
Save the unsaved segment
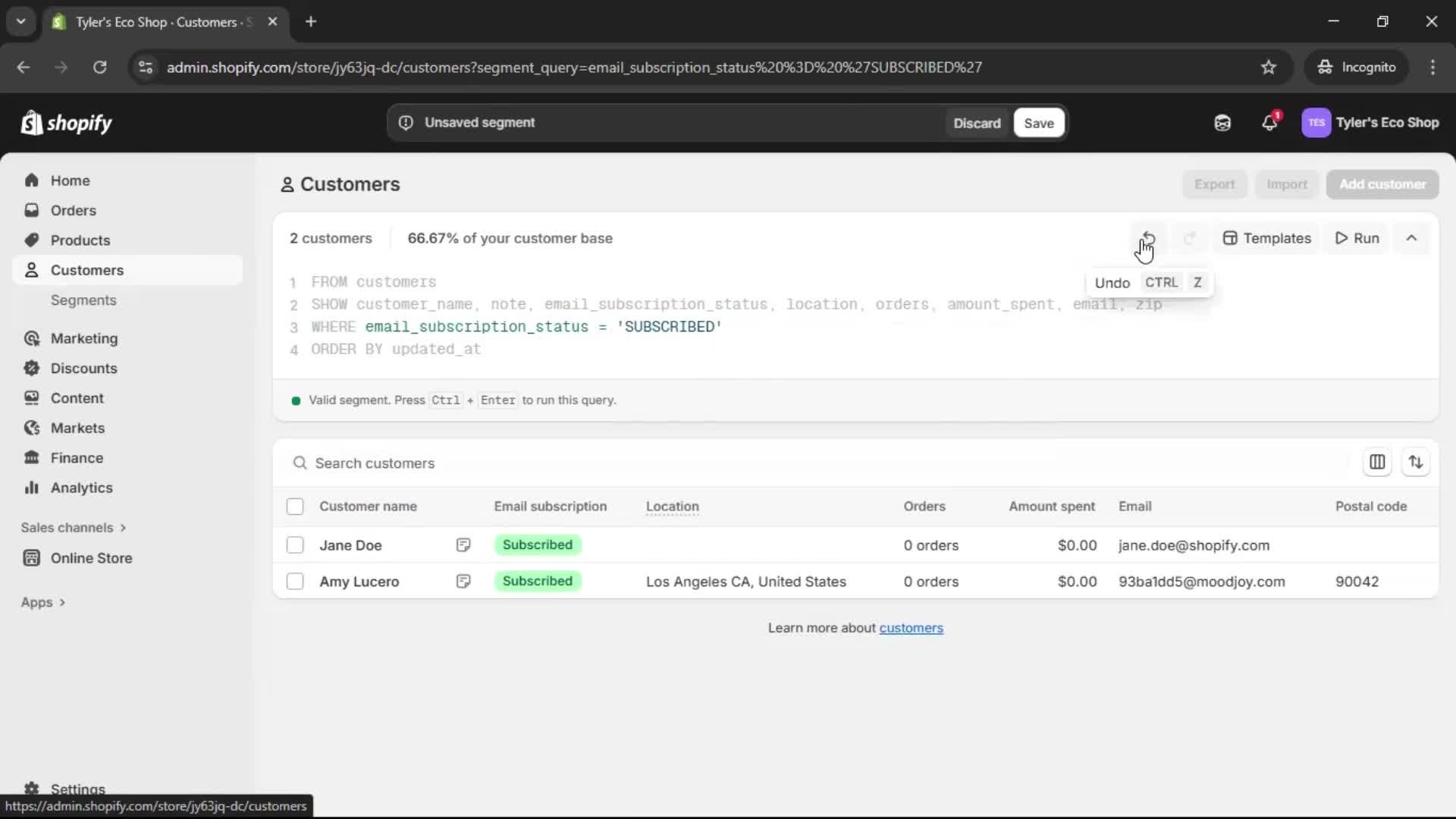click(x=1038, y=122)
